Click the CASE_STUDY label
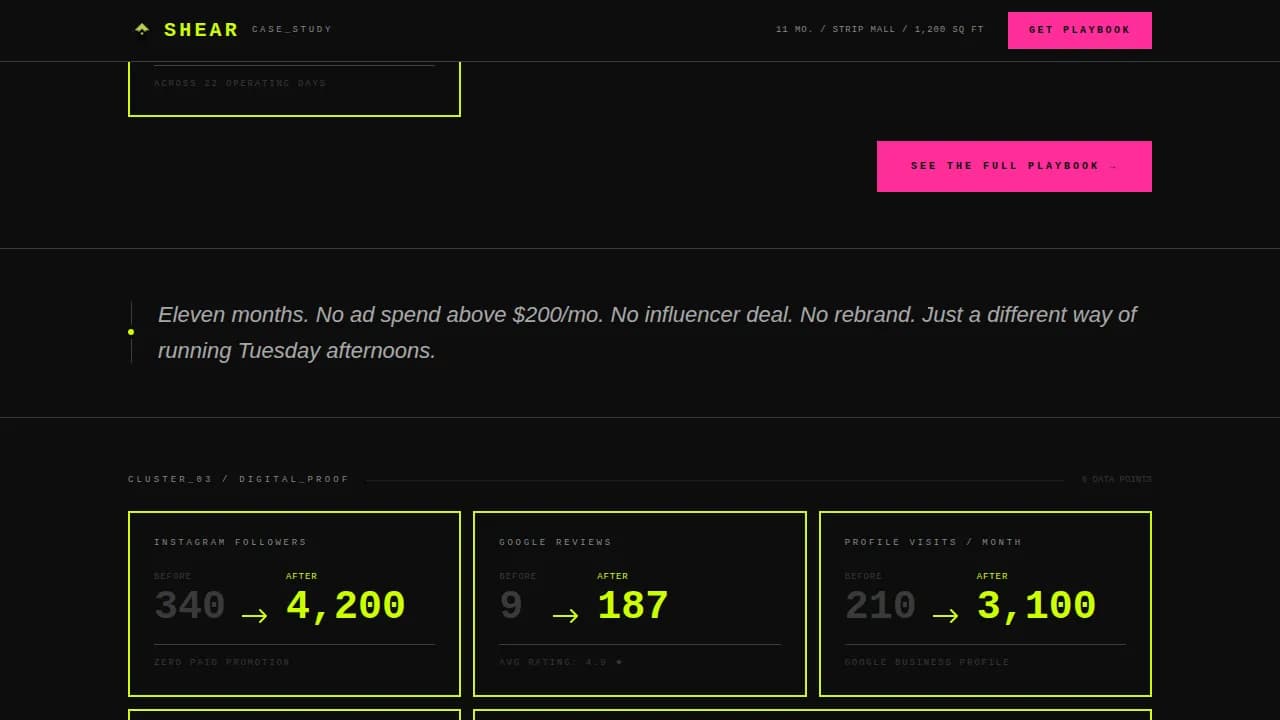1280x720 pixels. tap(292, 30)
